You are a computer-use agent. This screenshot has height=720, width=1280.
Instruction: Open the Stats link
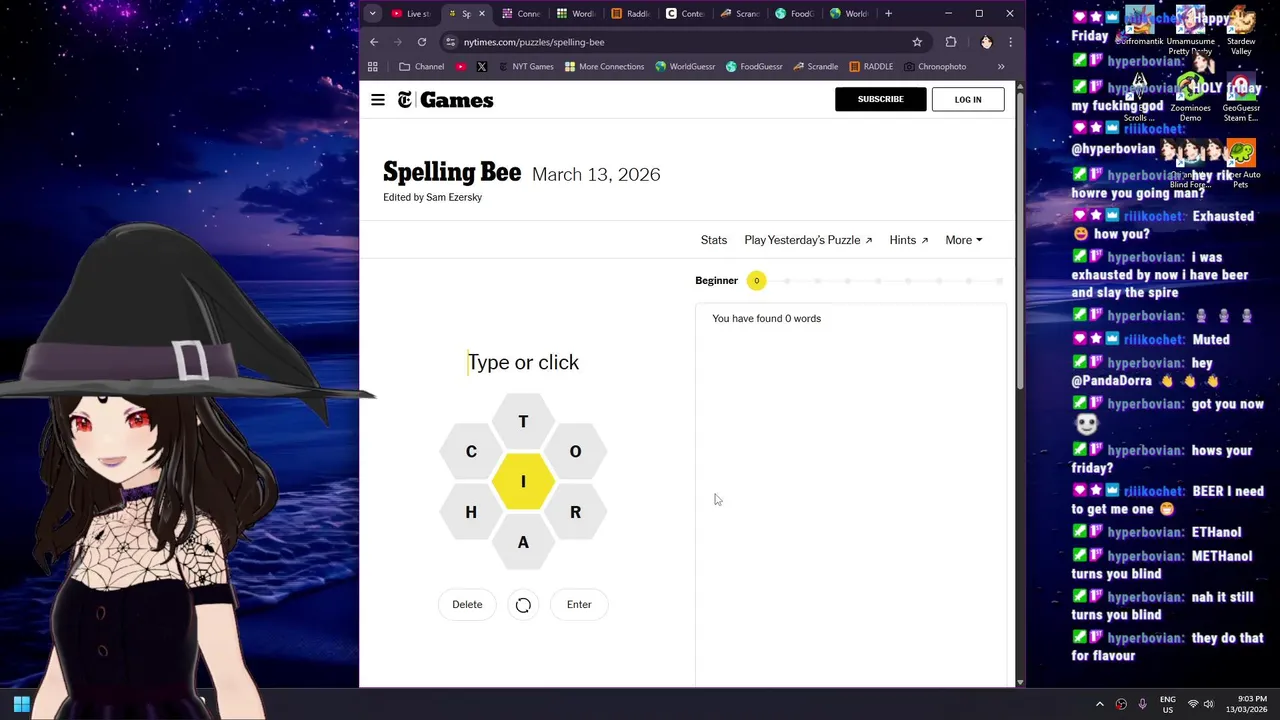click(714, 240)
